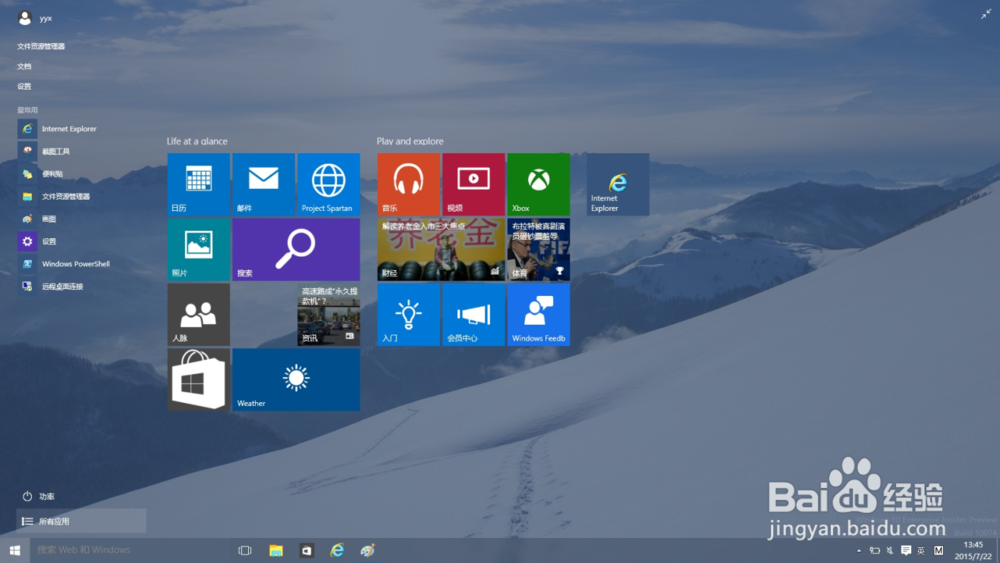The image size is (1000, 563).
Task: Show hidden tray icons arrow
Action: click(x=859, y=551)
